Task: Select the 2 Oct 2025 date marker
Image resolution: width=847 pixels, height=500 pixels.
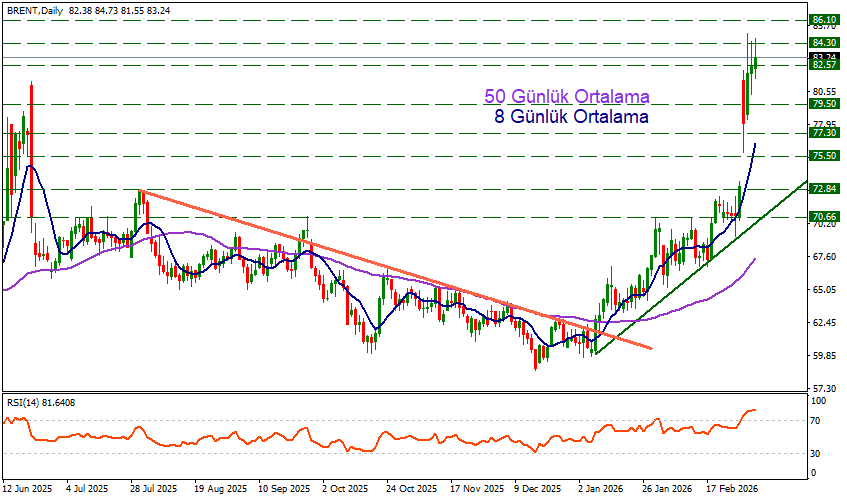Action: pos(343,490)
